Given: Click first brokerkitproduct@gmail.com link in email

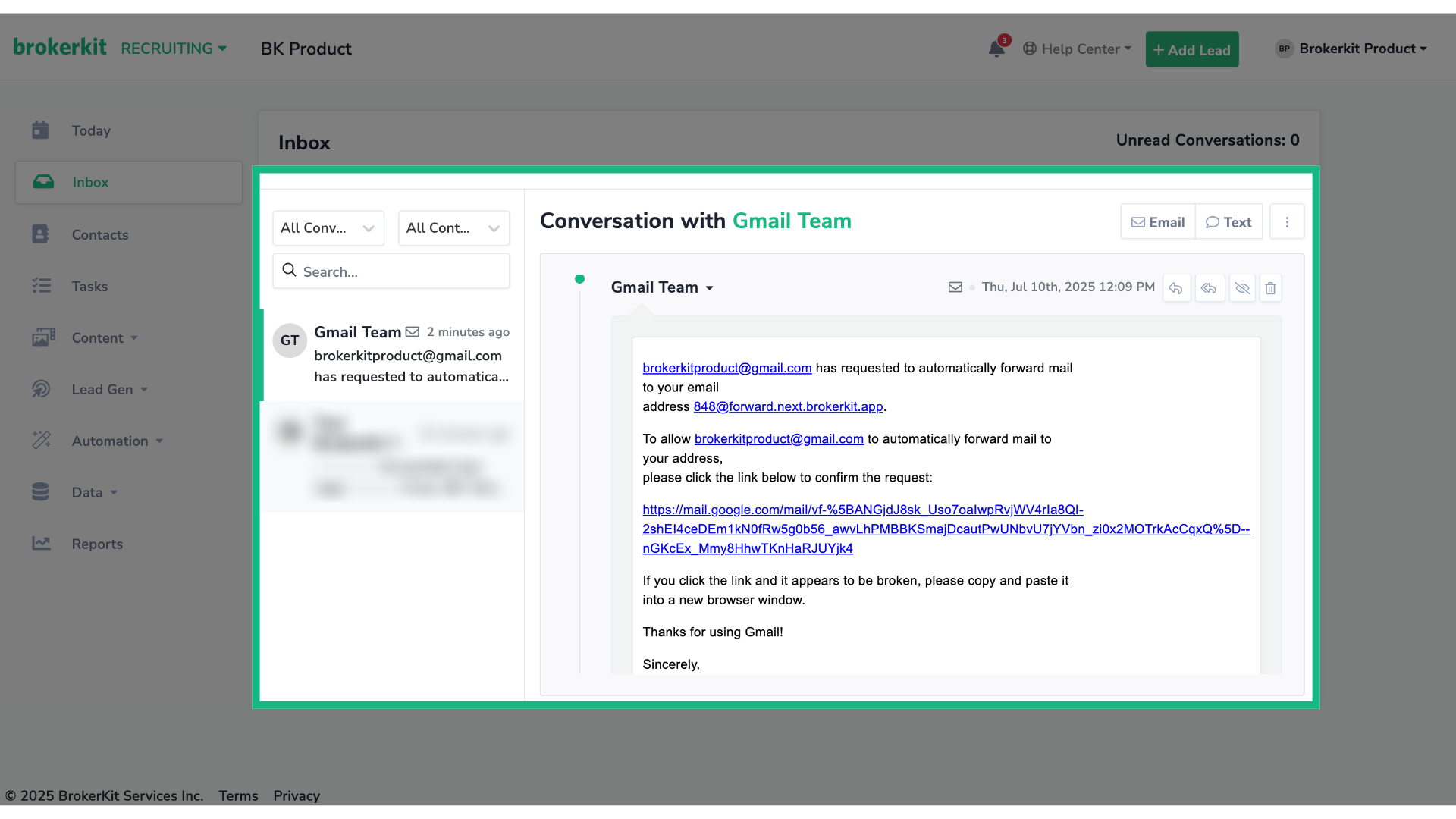Looking at the screenshot, I should tap(726, 368).
